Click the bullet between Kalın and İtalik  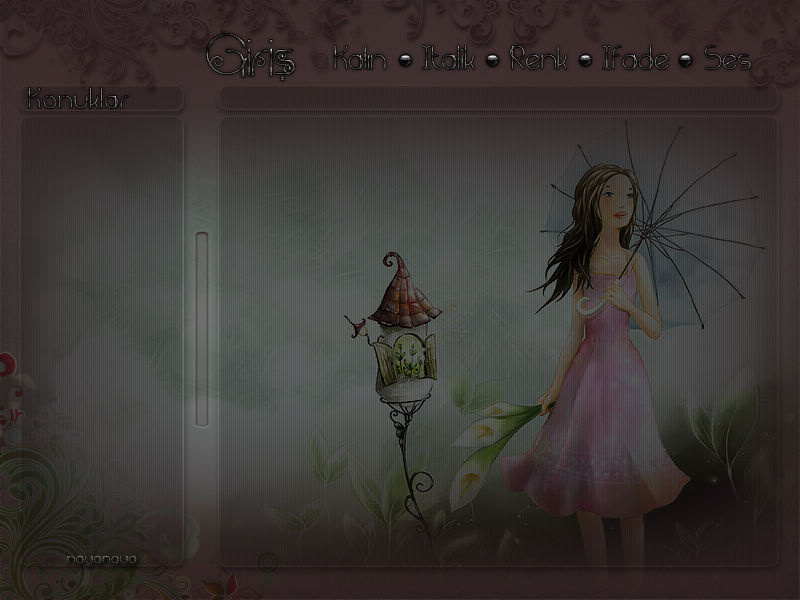tap(405, 60)
